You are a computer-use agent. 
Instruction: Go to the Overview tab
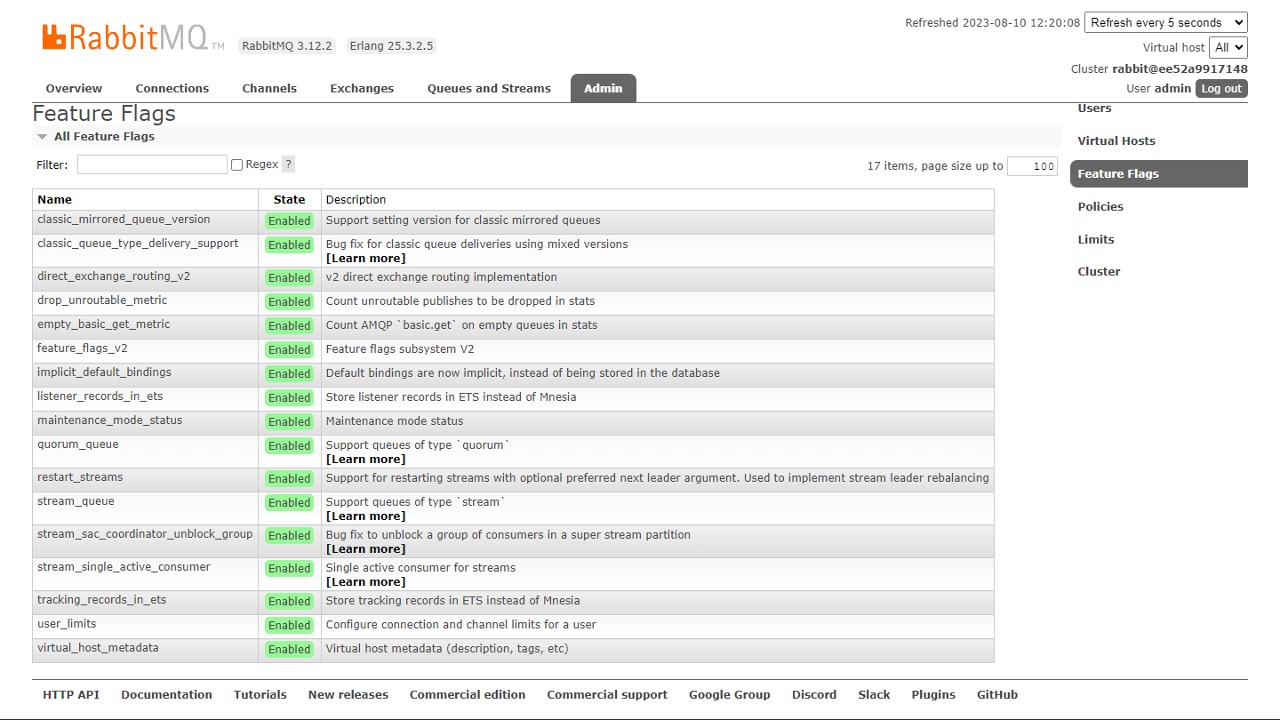click(x=74, y=88)
